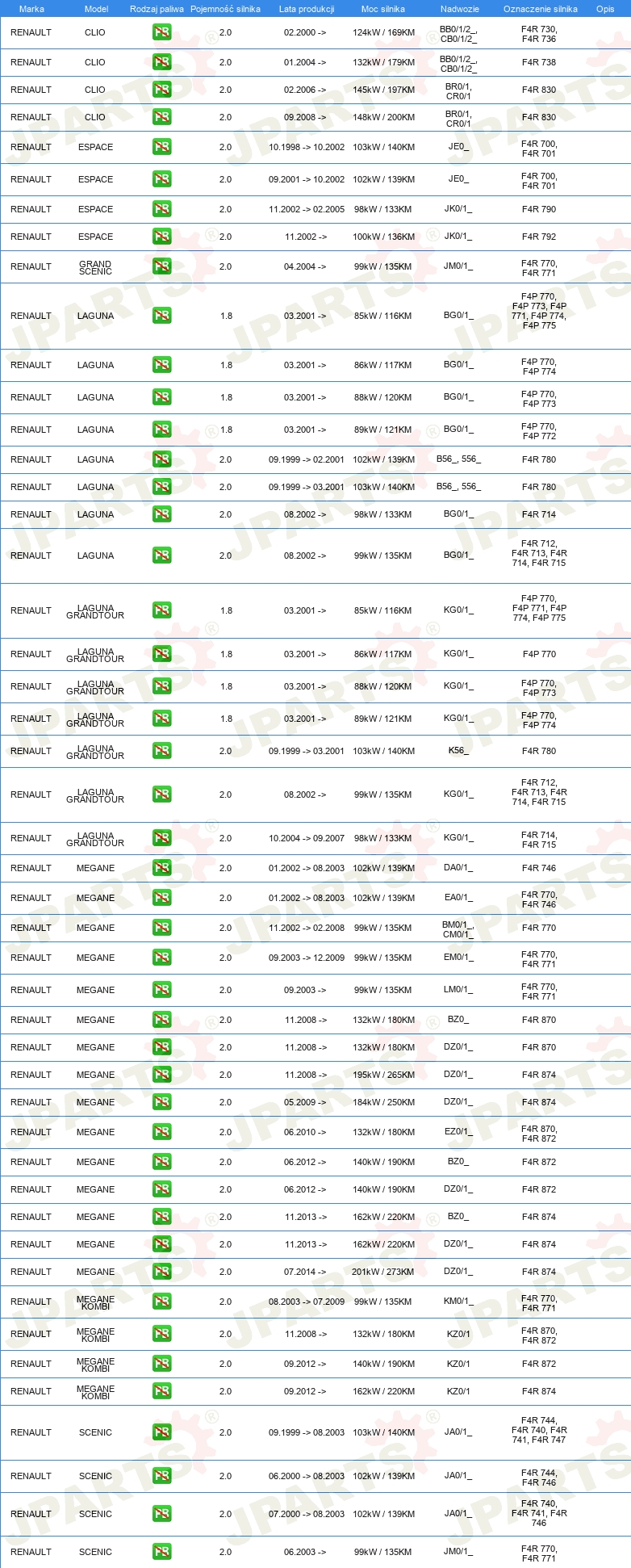
Task: Click the fuel icon in the ESPACE F4R 792 row
Action: [x=161, y=237]
